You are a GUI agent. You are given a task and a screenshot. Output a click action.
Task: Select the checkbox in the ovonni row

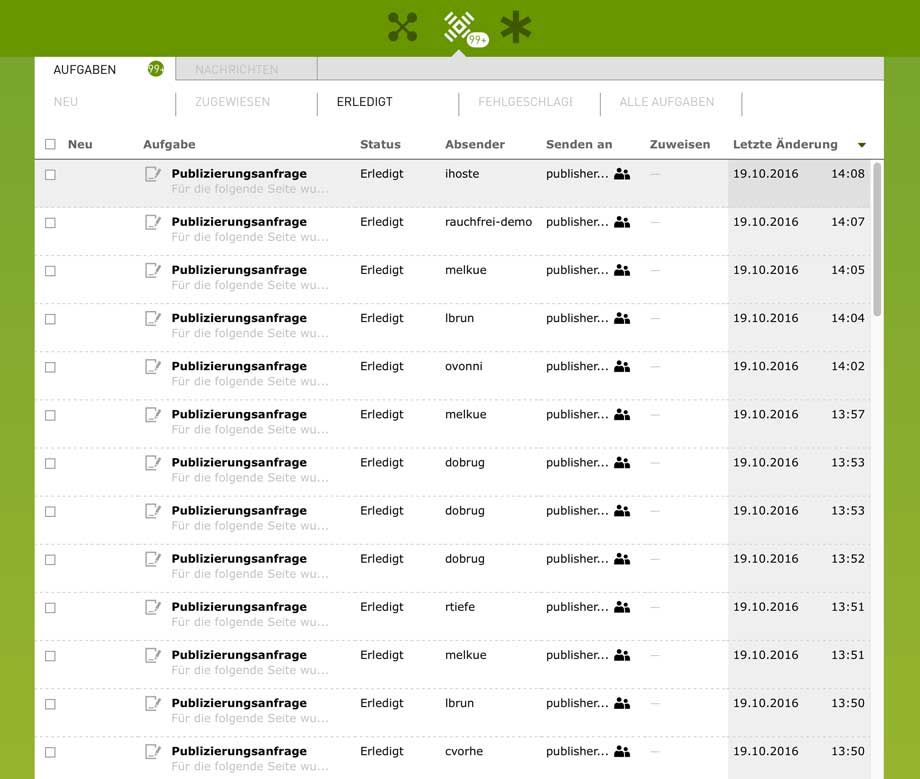[x=51, y=367]
